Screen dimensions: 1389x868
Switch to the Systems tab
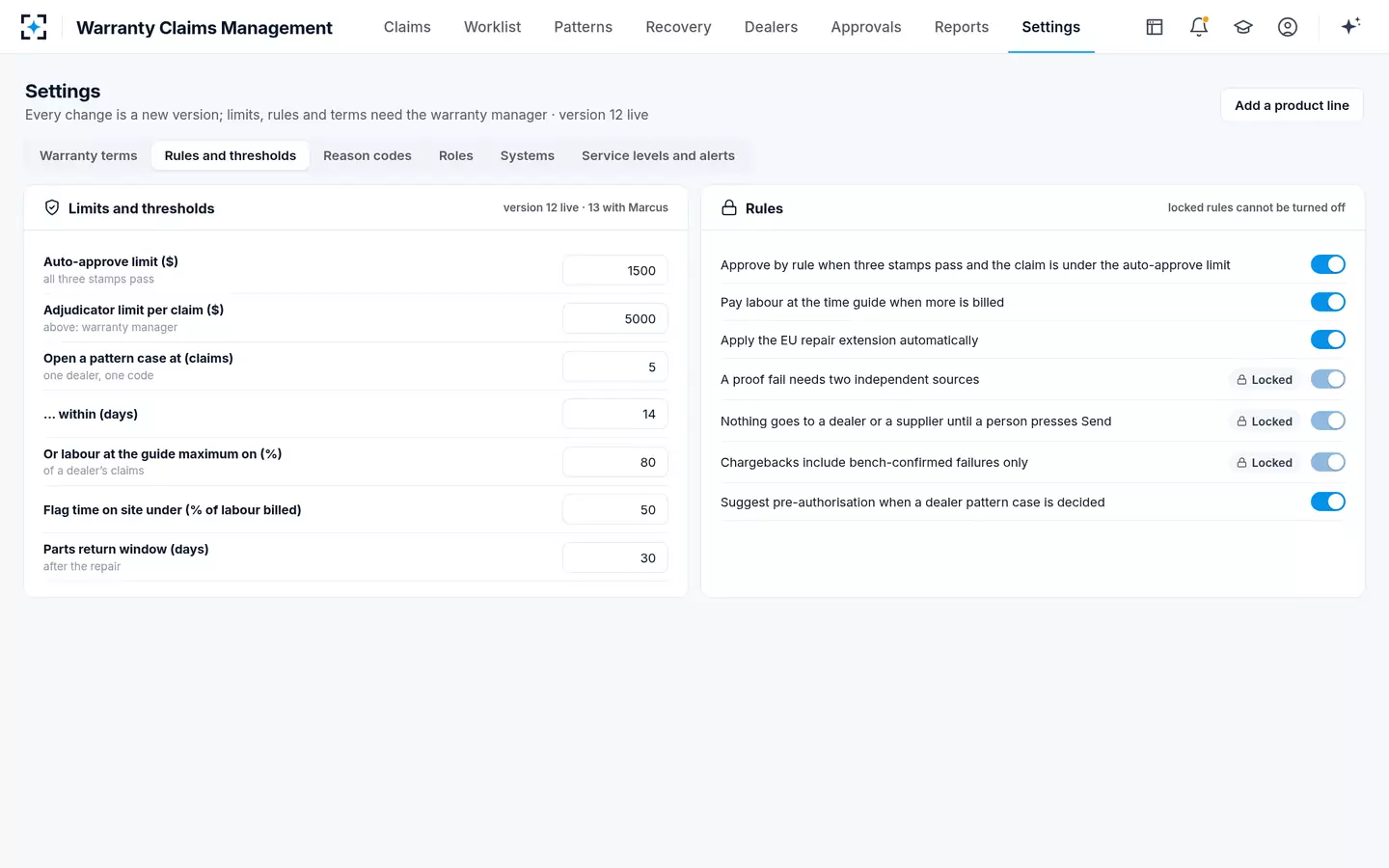coord(528,155)
